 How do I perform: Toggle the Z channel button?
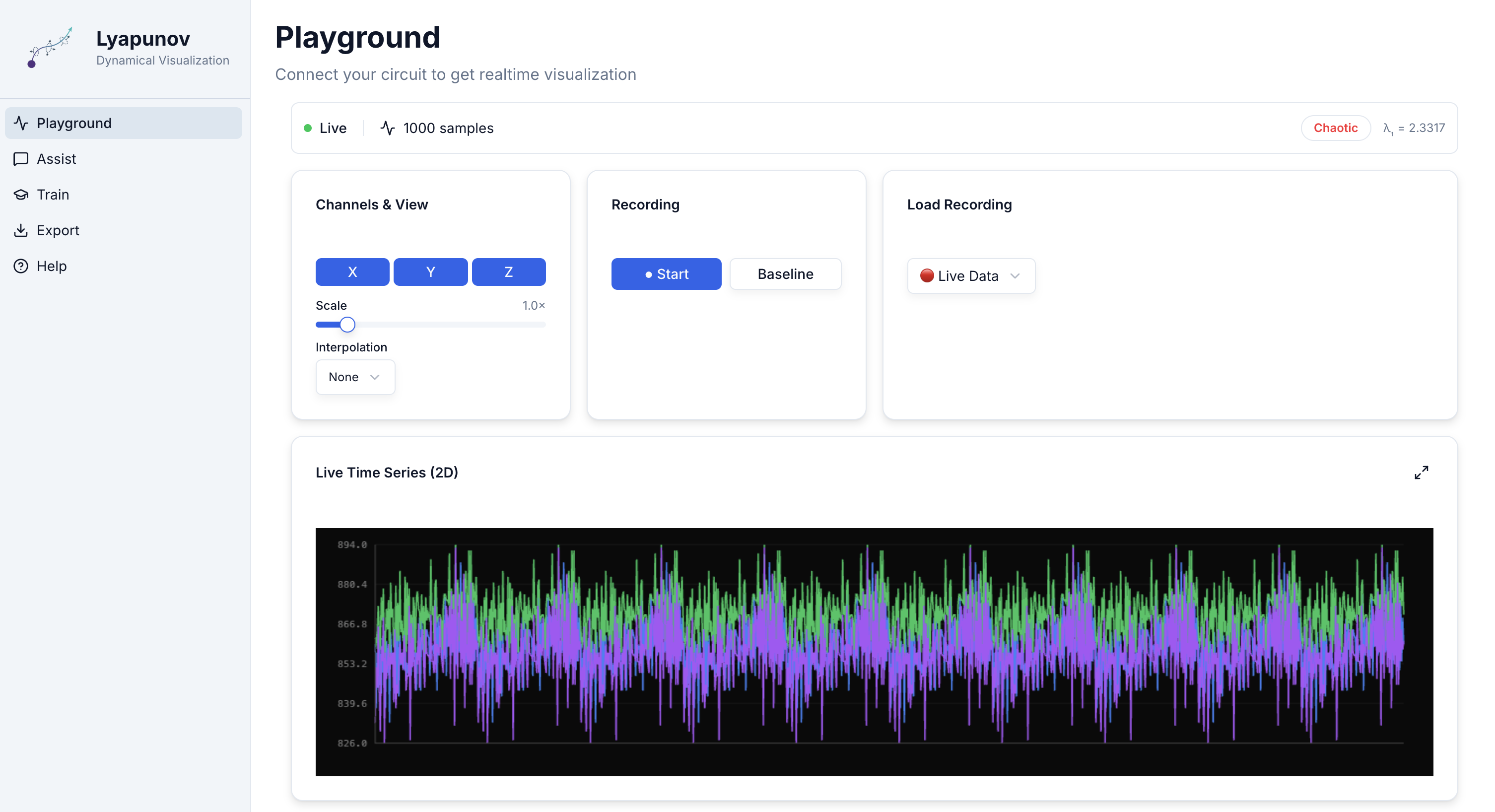point(508,271)
